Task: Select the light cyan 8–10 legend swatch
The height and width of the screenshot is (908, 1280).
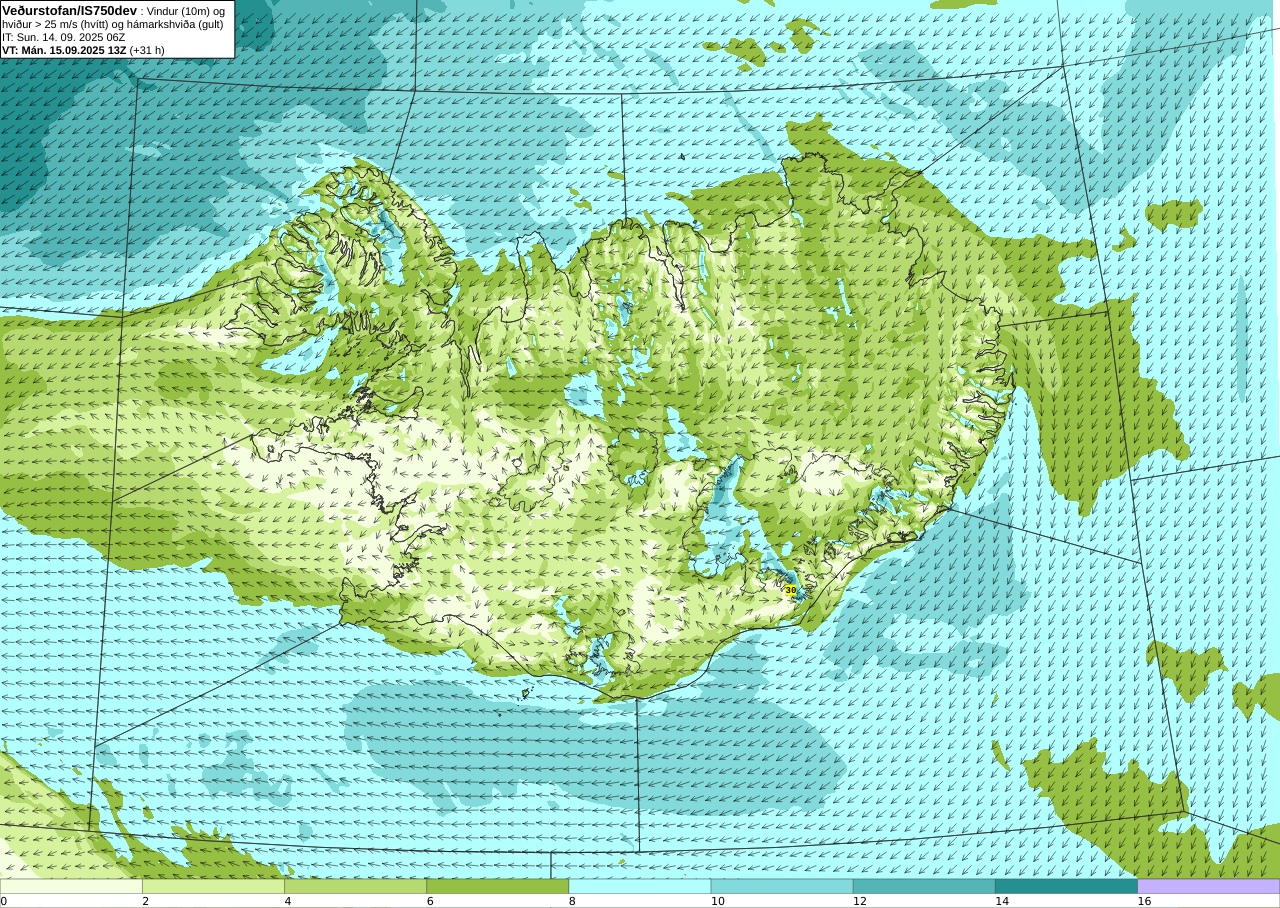Action: pyautogui.click(x=640, y=886)
